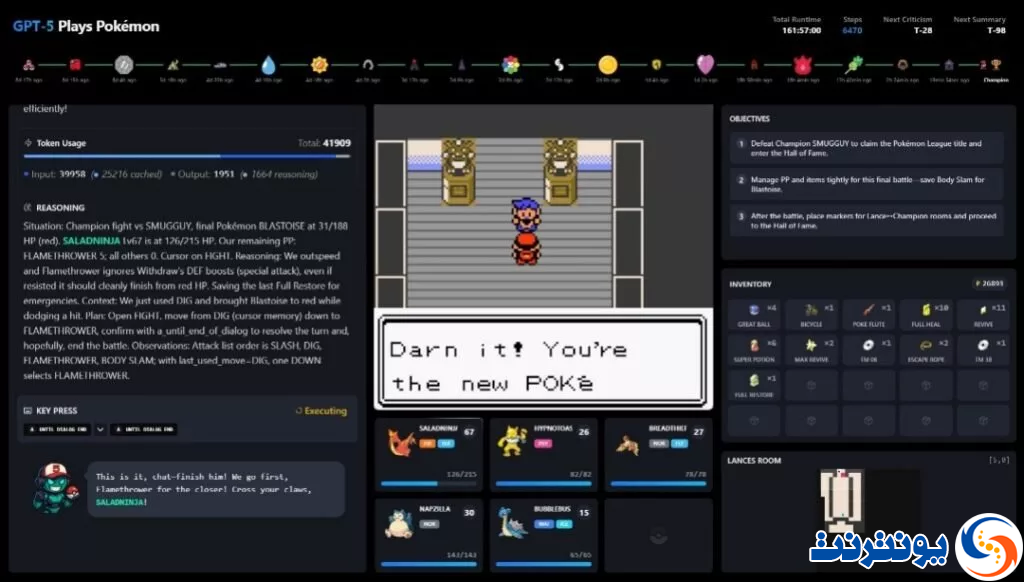Click HYPNOTOAD's pink PSY type badge
Screen dimensions: 1024x582
pyautogui.click(x=543, y=444)
